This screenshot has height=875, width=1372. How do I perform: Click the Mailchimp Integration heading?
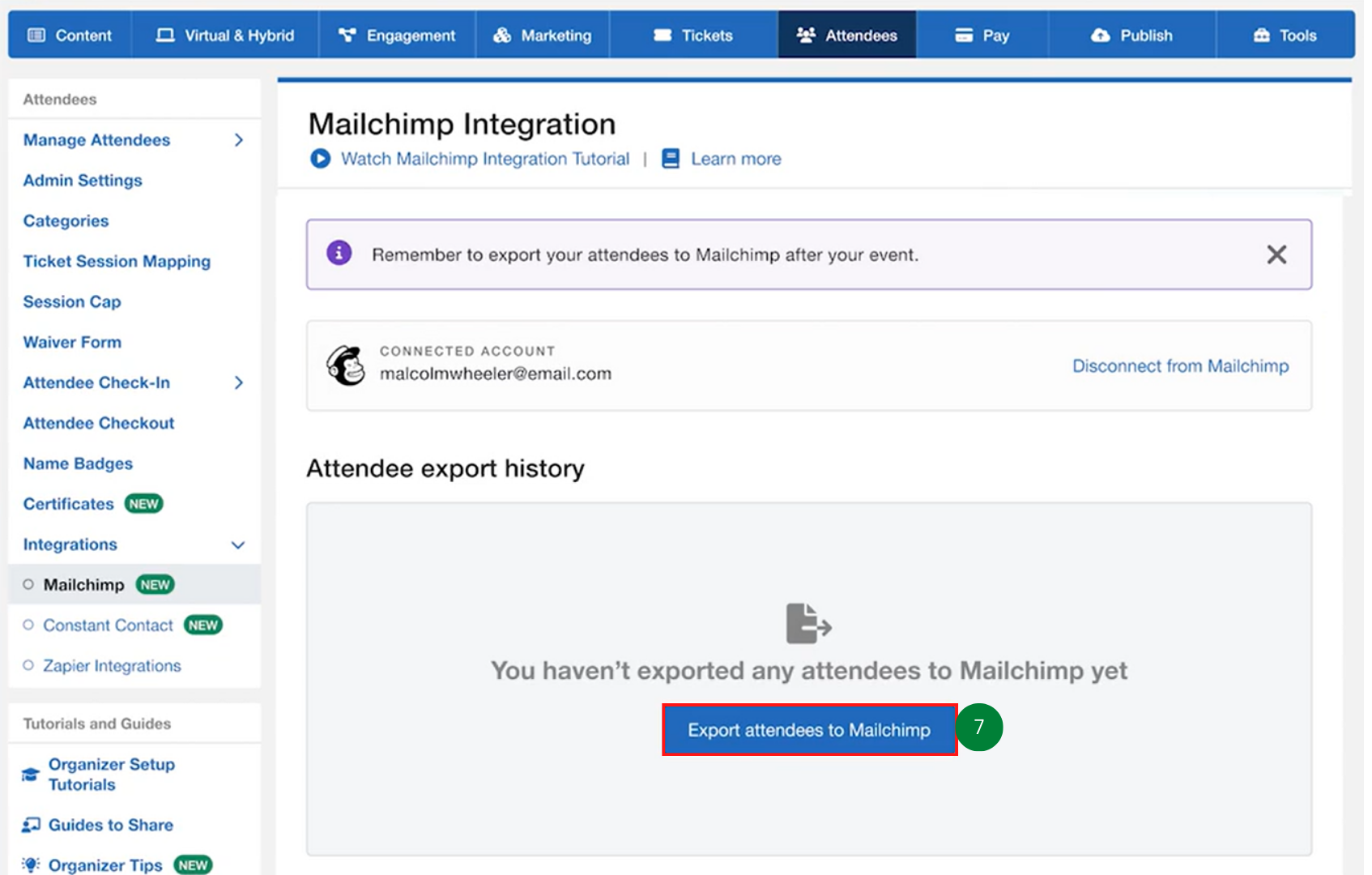click(462, 124)
